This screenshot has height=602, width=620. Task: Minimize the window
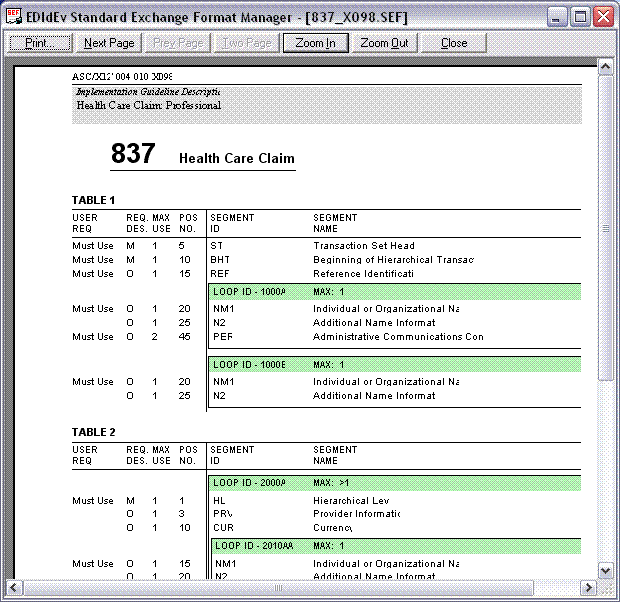(x=558, y=17)
